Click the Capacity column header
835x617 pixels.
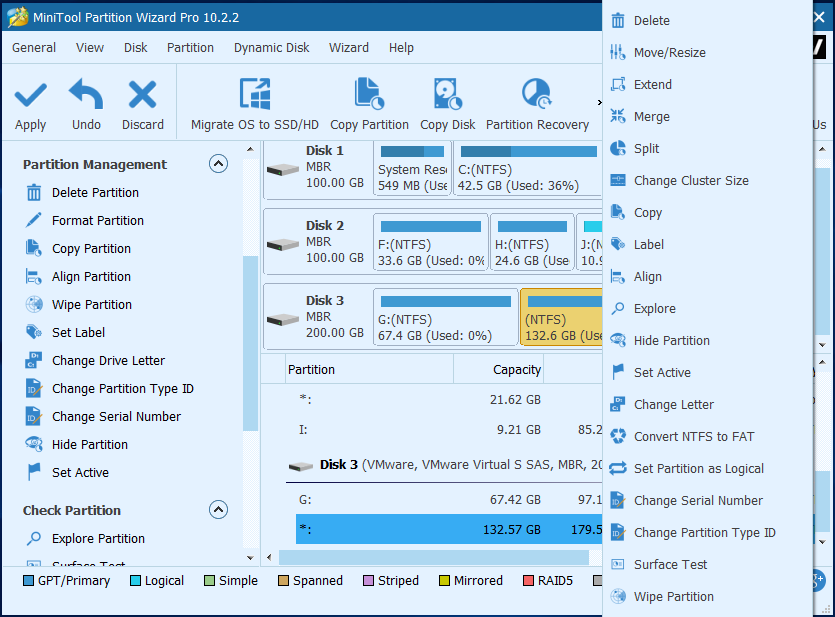click(498, 369)
